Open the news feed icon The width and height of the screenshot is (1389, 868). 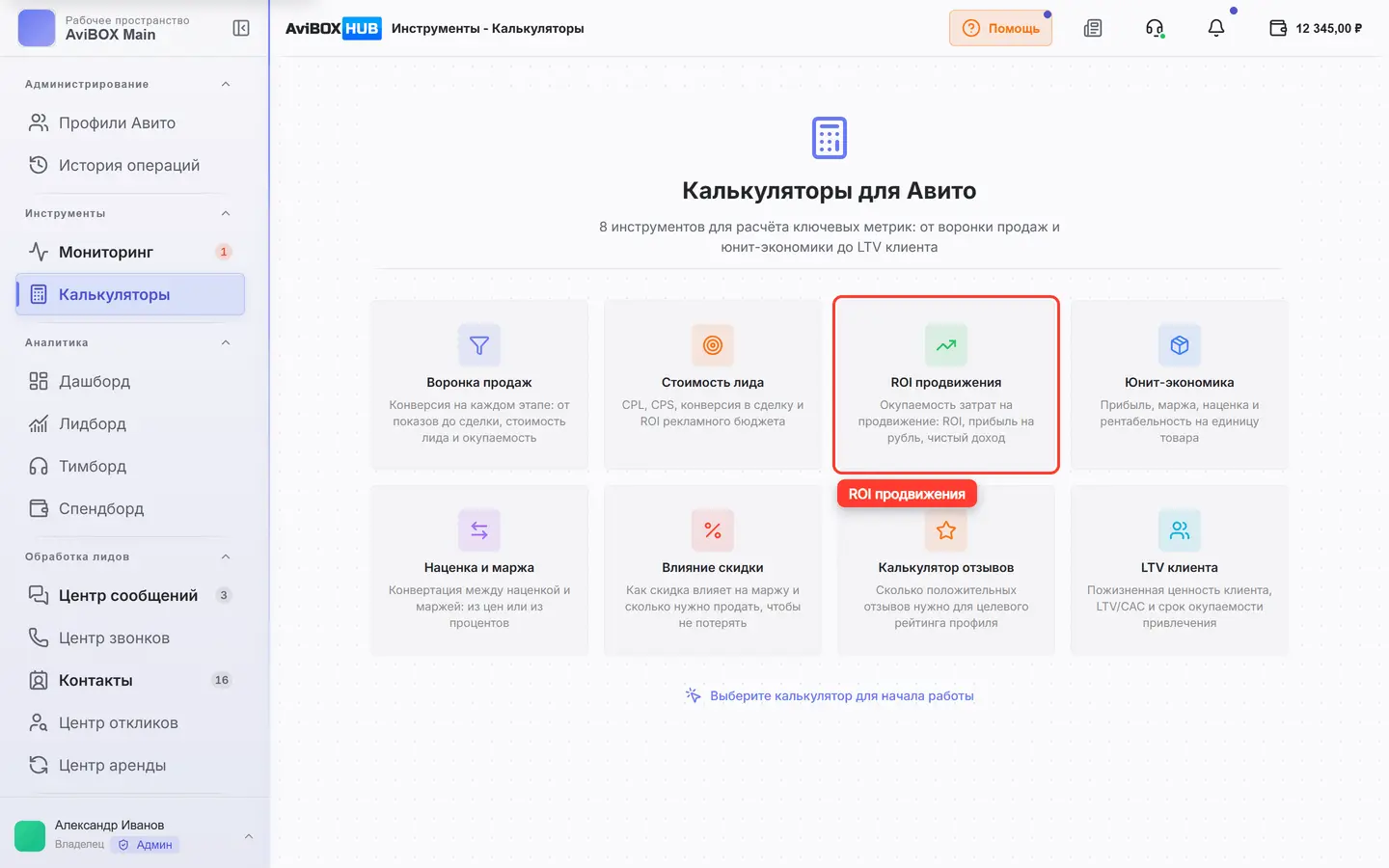click(x=1093, y=28)
